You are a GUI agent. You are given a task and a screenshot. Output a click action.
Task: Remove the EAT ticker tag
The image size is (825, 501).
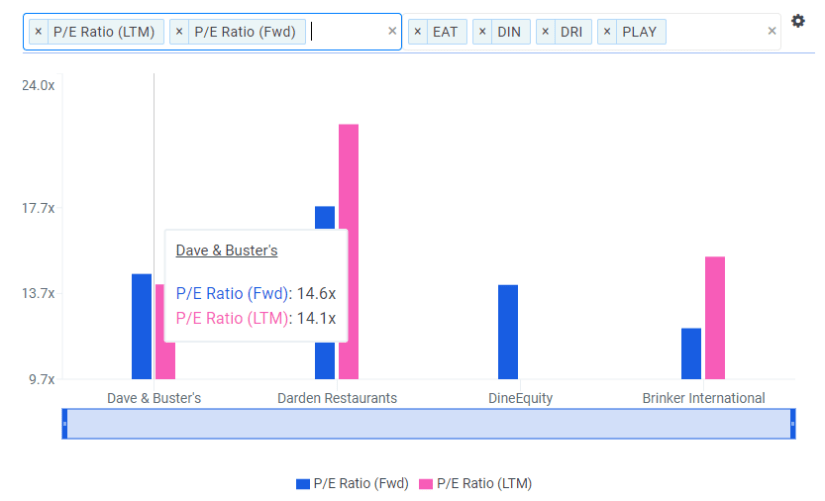click(417, 32)
